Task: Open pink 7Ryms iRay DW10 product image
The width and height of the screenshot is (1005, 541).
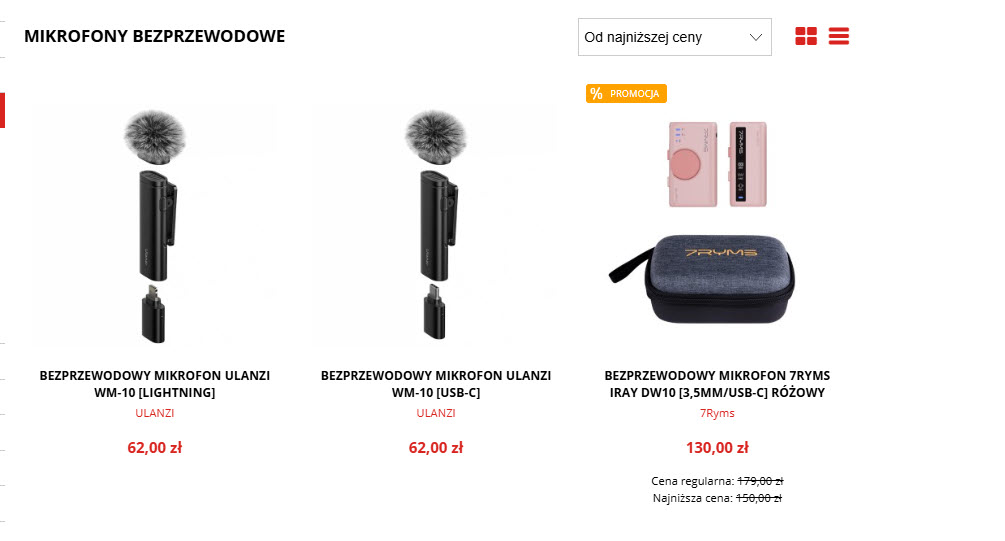Action: 717,222
